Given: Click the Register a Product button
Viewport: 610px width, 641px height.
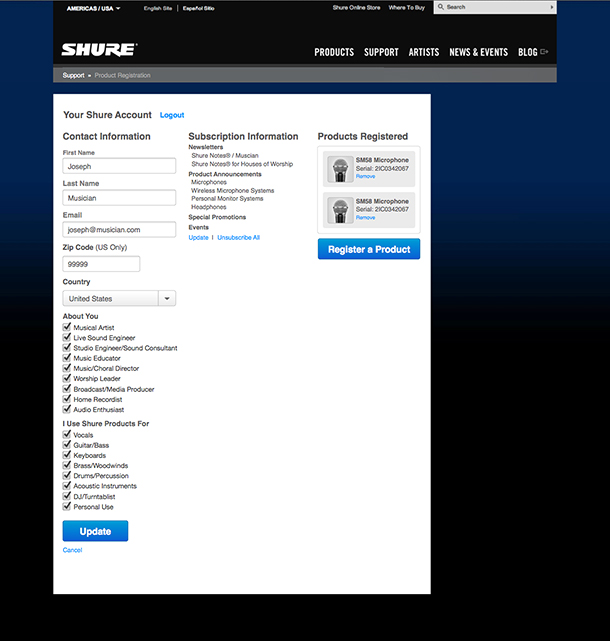Looking at the screenshot, I should [369, 249].
